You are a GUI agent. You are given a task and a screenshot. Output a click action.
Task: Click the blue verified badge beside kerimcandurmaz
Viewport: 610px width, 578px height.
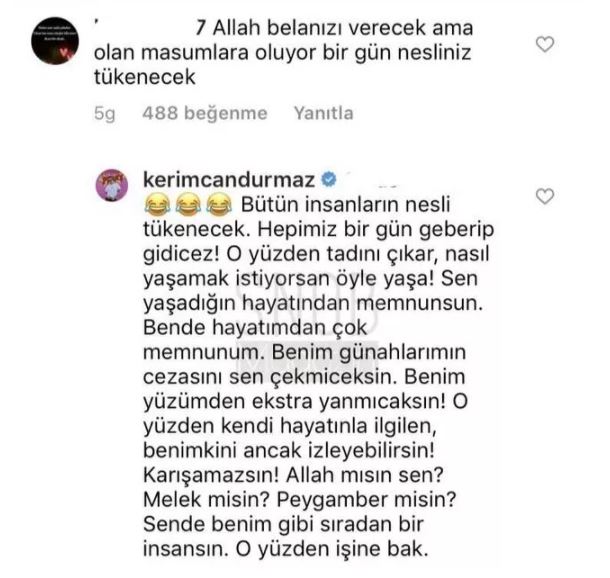[x=329, y=180]
